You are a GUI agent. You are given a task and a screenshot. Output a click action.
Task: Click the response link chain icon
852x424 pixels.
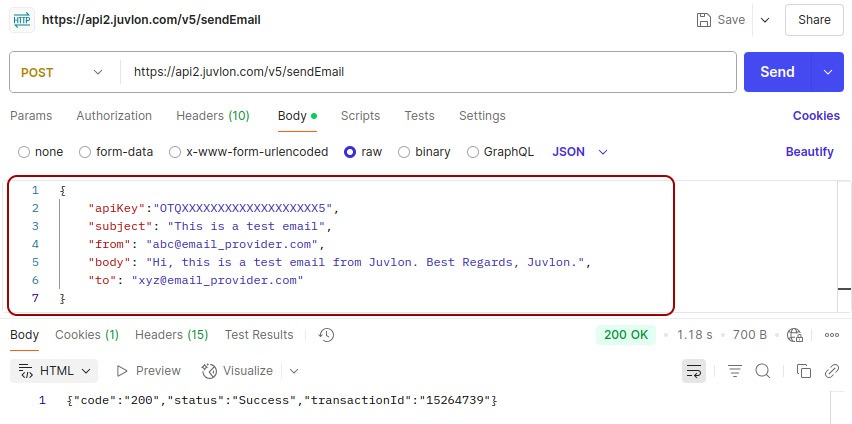coord(832,371)
